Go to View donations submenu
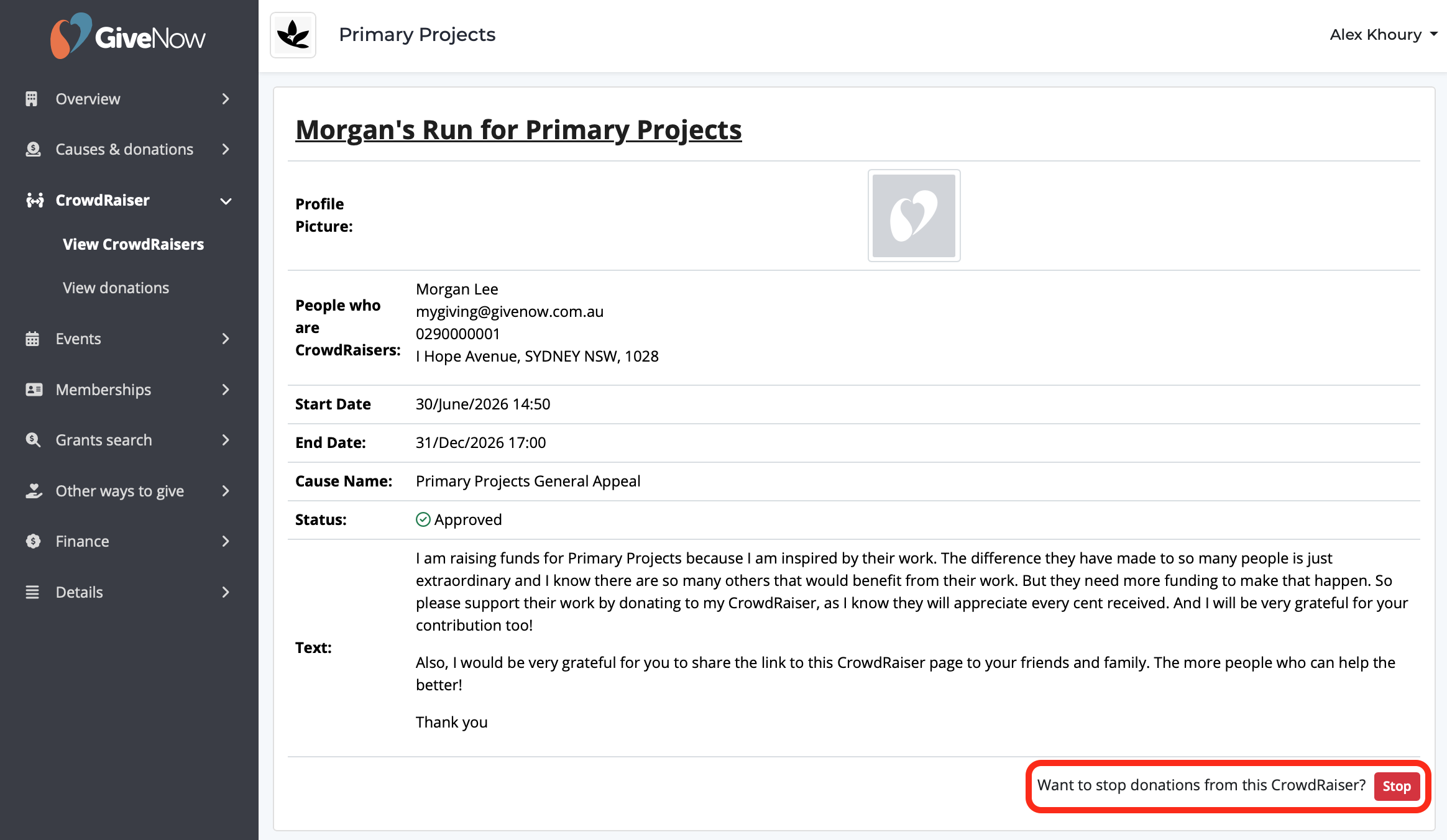1447x840 pixels. (116, 288)
